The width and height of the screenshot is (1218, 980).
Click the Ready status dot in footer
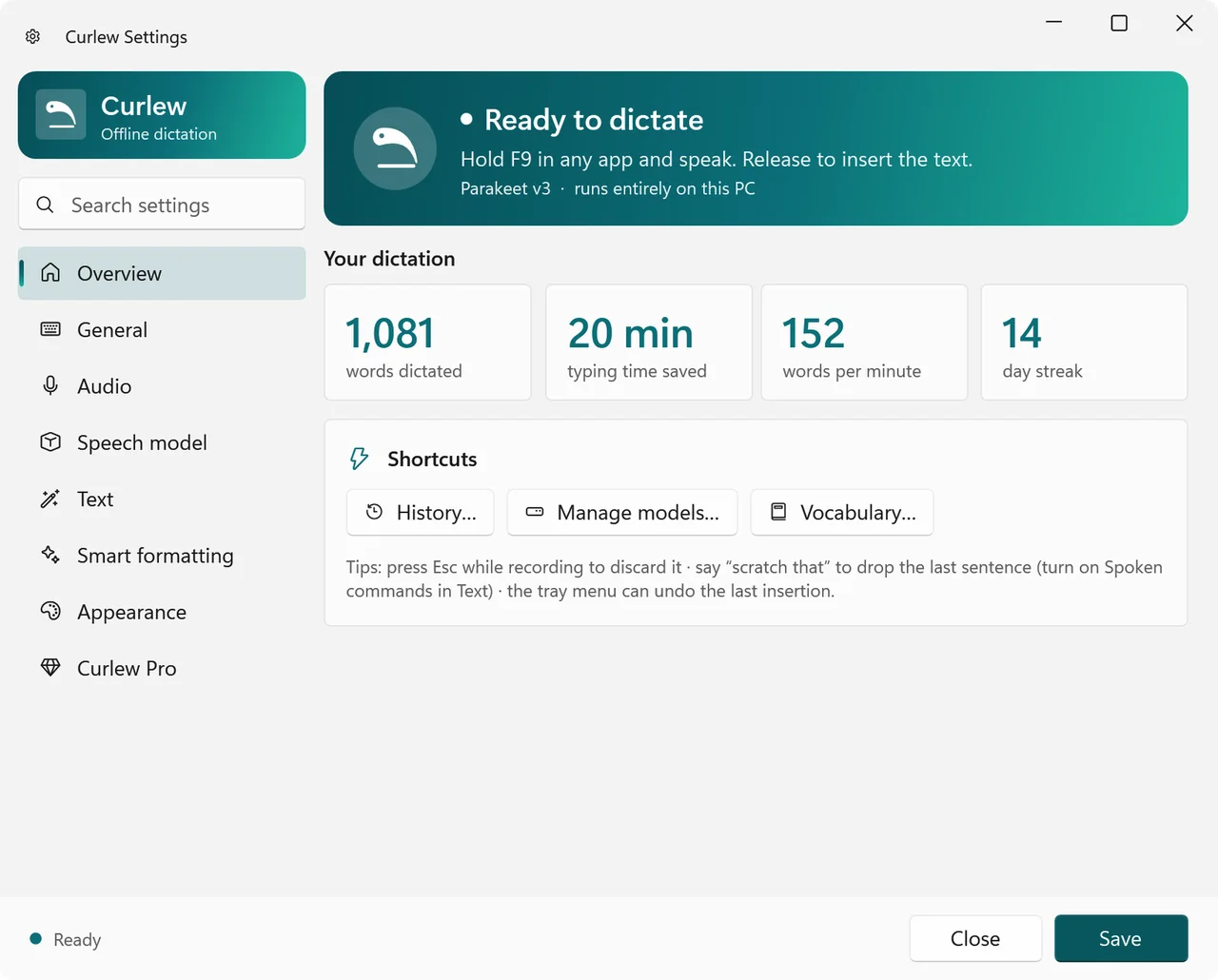[36, 939]
